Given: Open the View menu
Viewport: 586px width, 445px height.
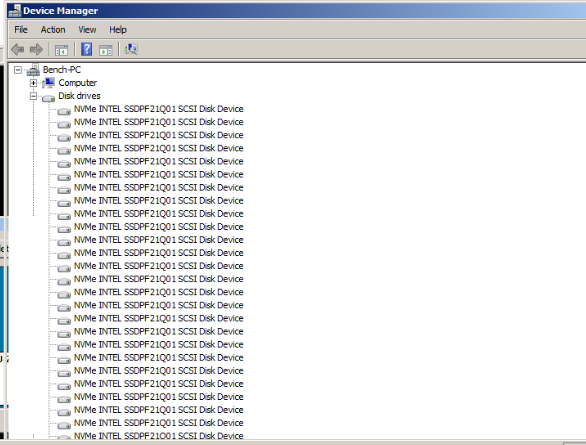Looking at the screenshot, I should click(x=87, y=30).
